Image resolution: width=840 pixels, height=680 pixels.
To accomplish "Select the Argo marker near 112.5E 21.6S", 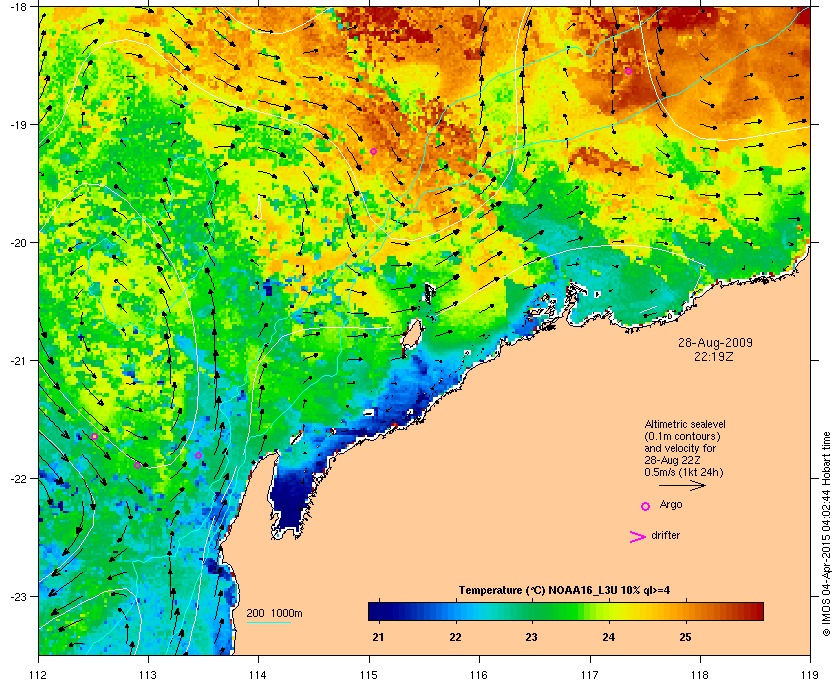I will pyautogui.click(x=94, y=437).
